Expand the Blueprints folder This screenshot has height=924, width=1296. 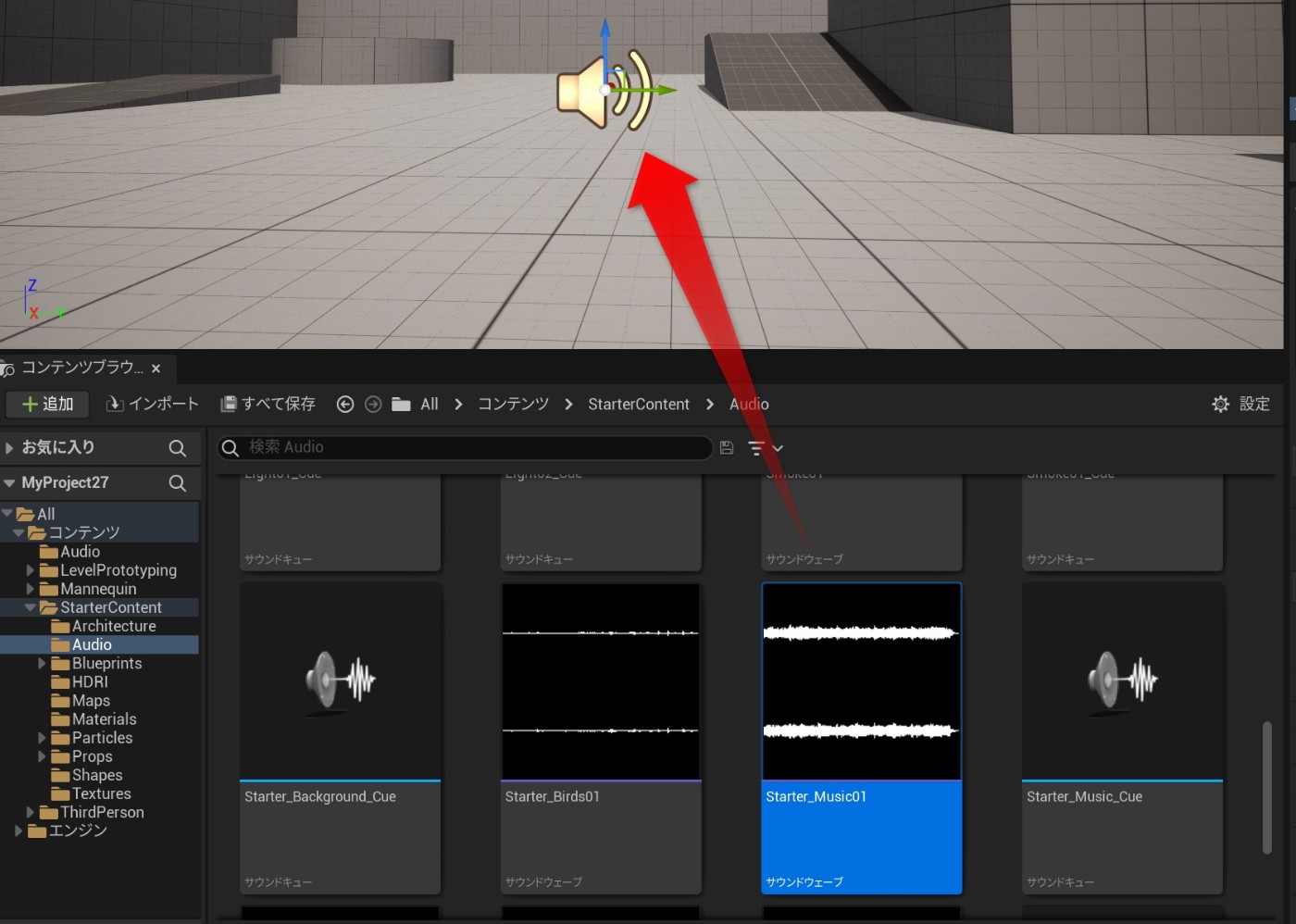click(x=42, y=664)
